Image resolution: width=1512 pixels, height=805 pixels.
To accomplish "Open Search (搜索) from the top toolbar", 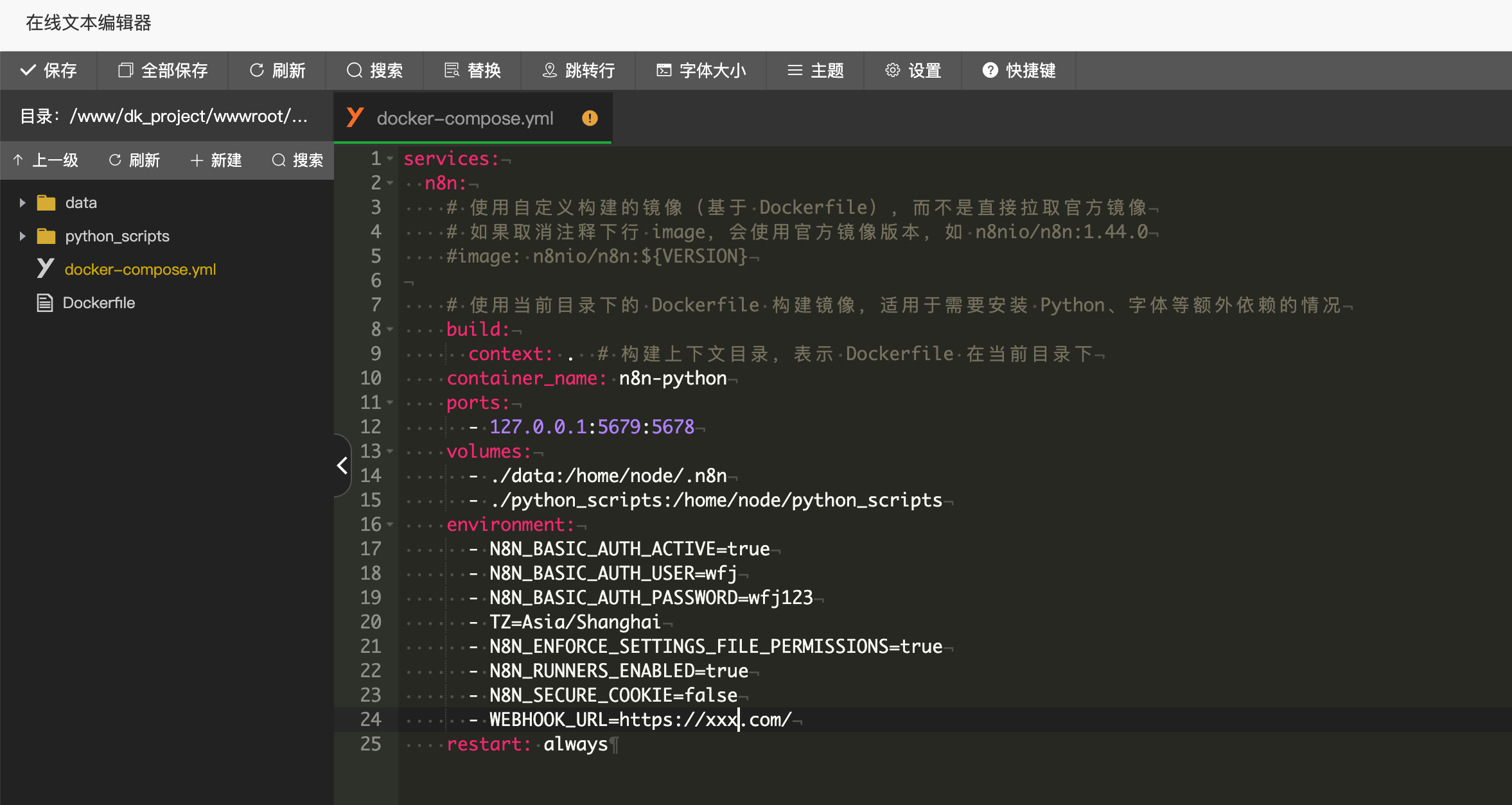I will coord(374,70).
